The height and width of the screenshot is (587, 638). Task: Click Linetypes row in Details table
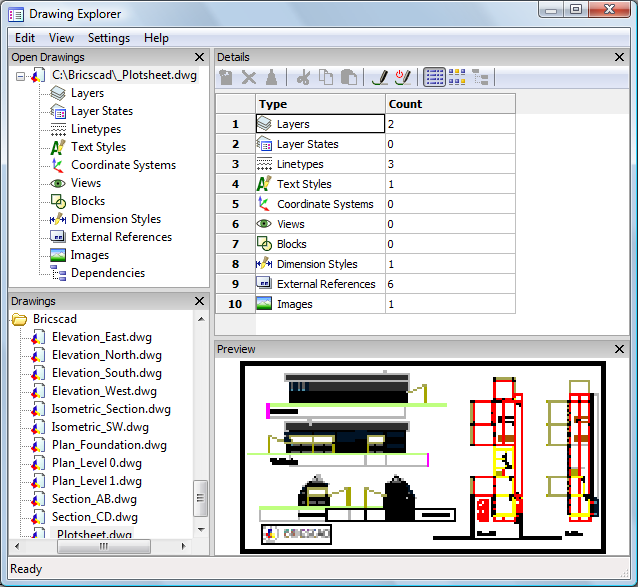365,164
